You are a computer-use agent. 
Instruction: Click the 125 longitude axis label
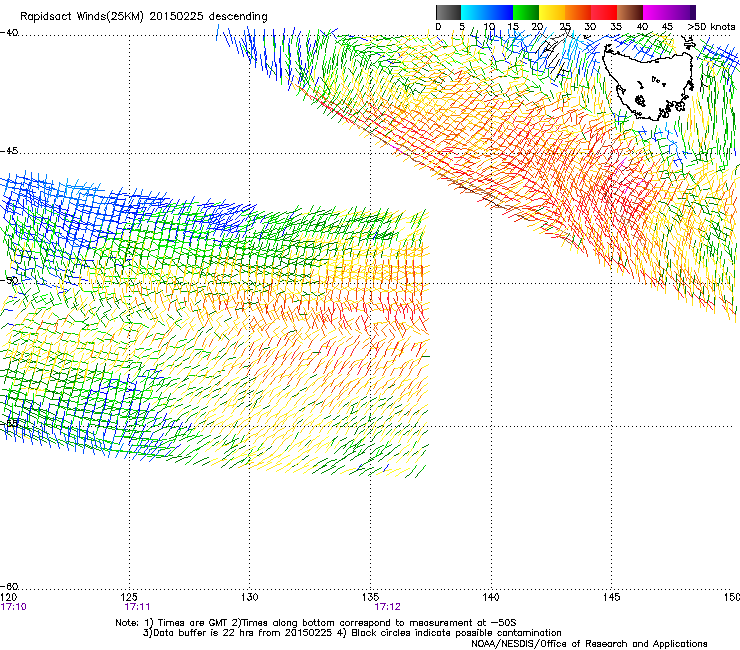click(129, 597)
